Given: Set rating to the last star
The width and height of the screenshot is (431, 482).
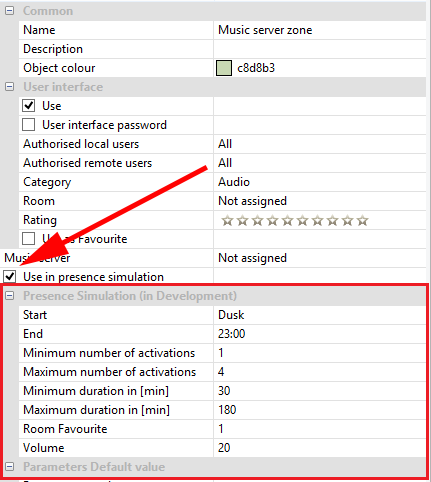Looking at the screenshot, I should (362, 220).
